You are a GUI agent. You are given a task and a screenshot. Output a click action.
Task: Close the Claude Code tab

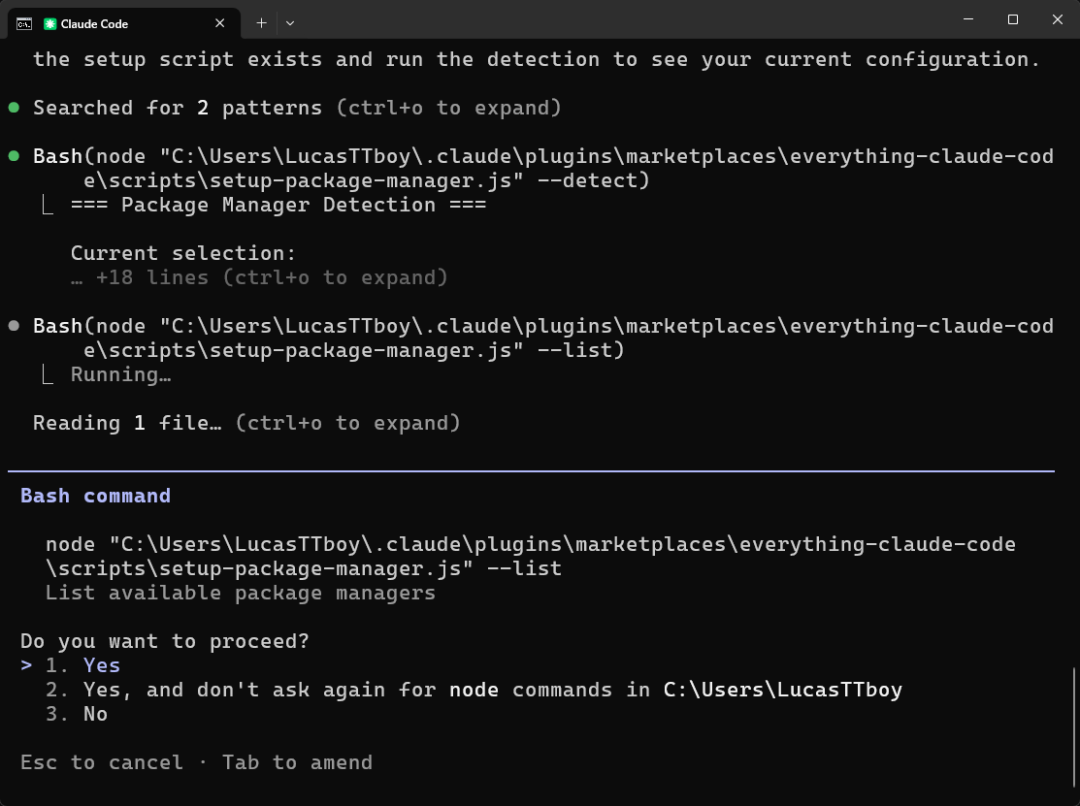pyautogui.click(x=220, y=23)
